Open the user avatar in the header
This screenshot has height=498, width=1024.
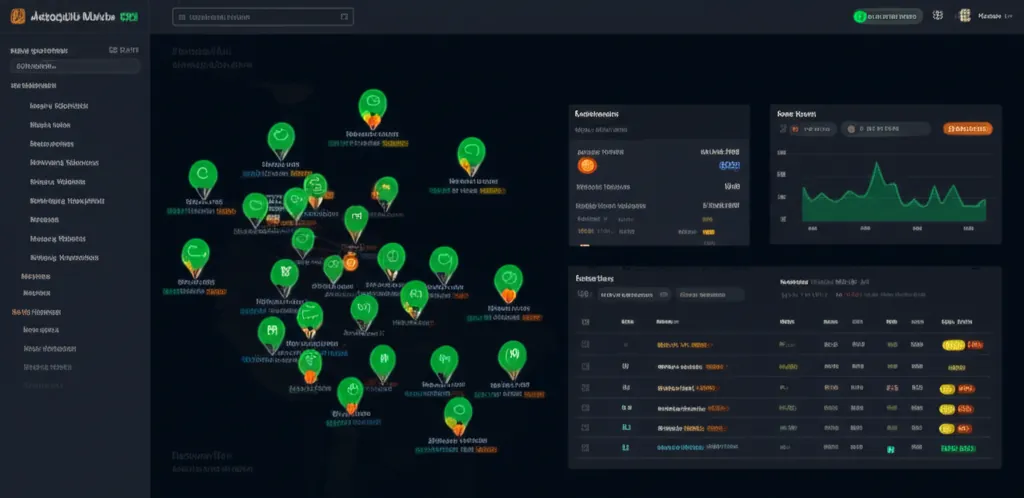(x=965, y=16)
